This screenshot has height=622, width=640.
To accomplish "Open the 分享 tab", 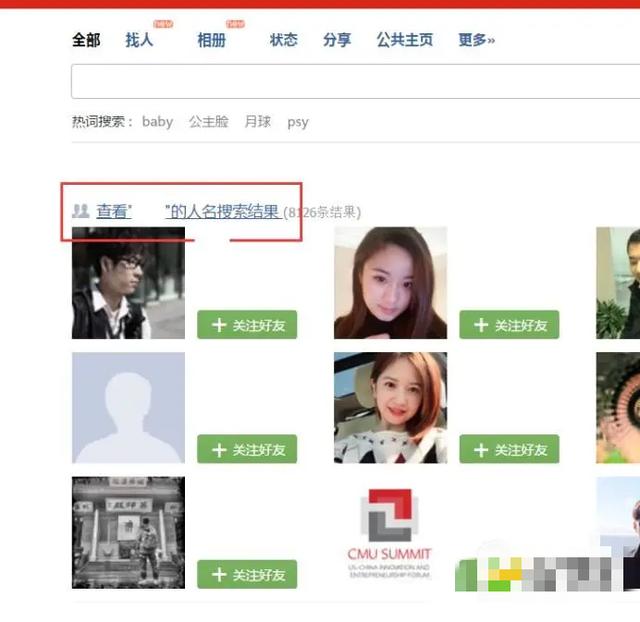I will pyautogui.click(x=337, y=40).
